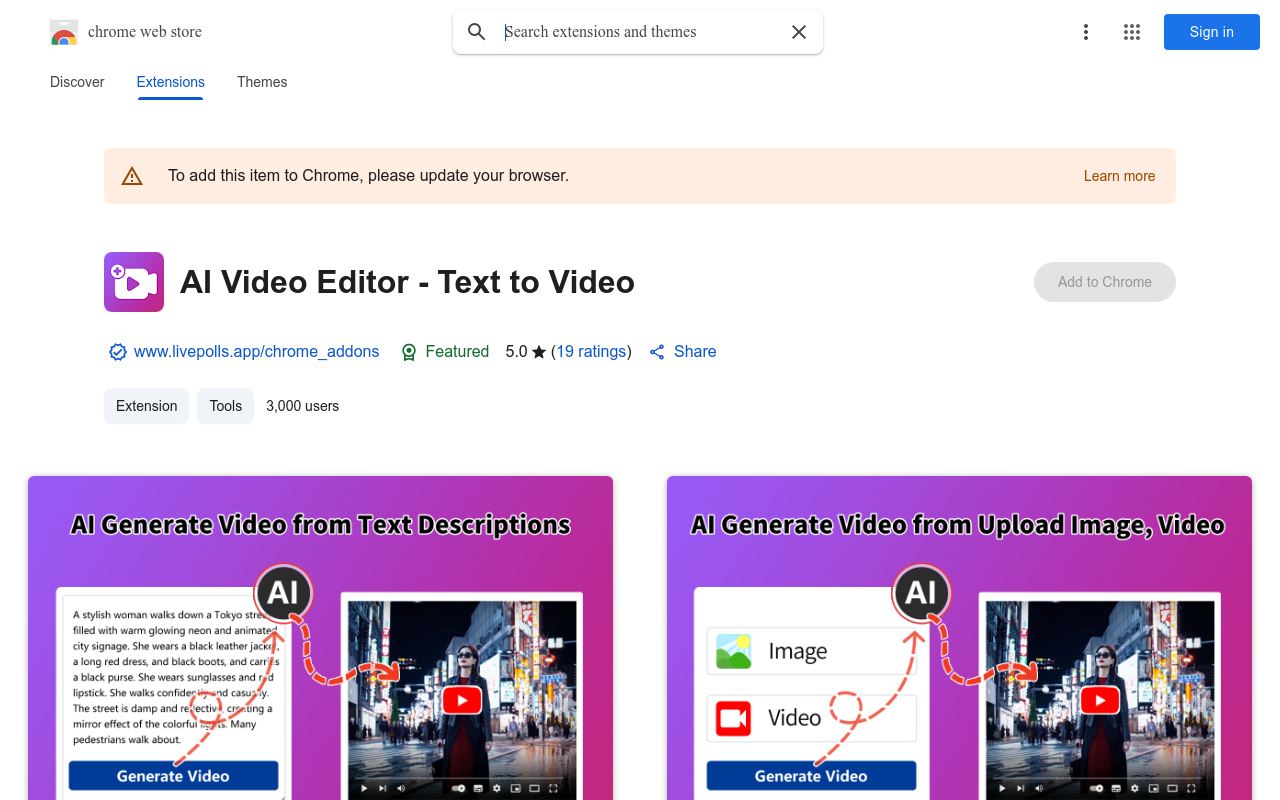The image size is (1280, 800).
Task: Click the Share icon
Action: coord(657,352)
